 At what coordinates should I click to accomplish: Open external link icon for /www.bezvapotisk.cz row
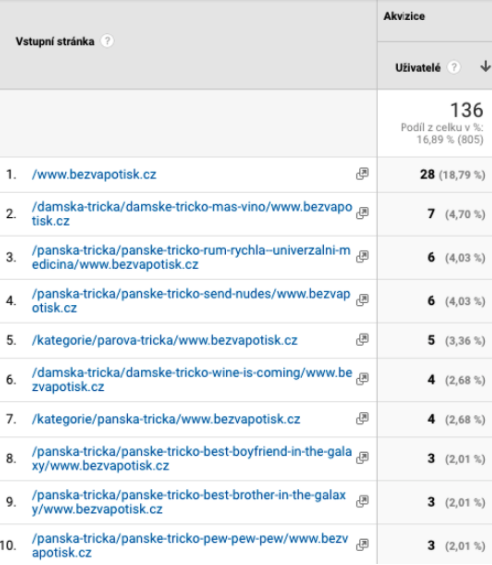362,174
